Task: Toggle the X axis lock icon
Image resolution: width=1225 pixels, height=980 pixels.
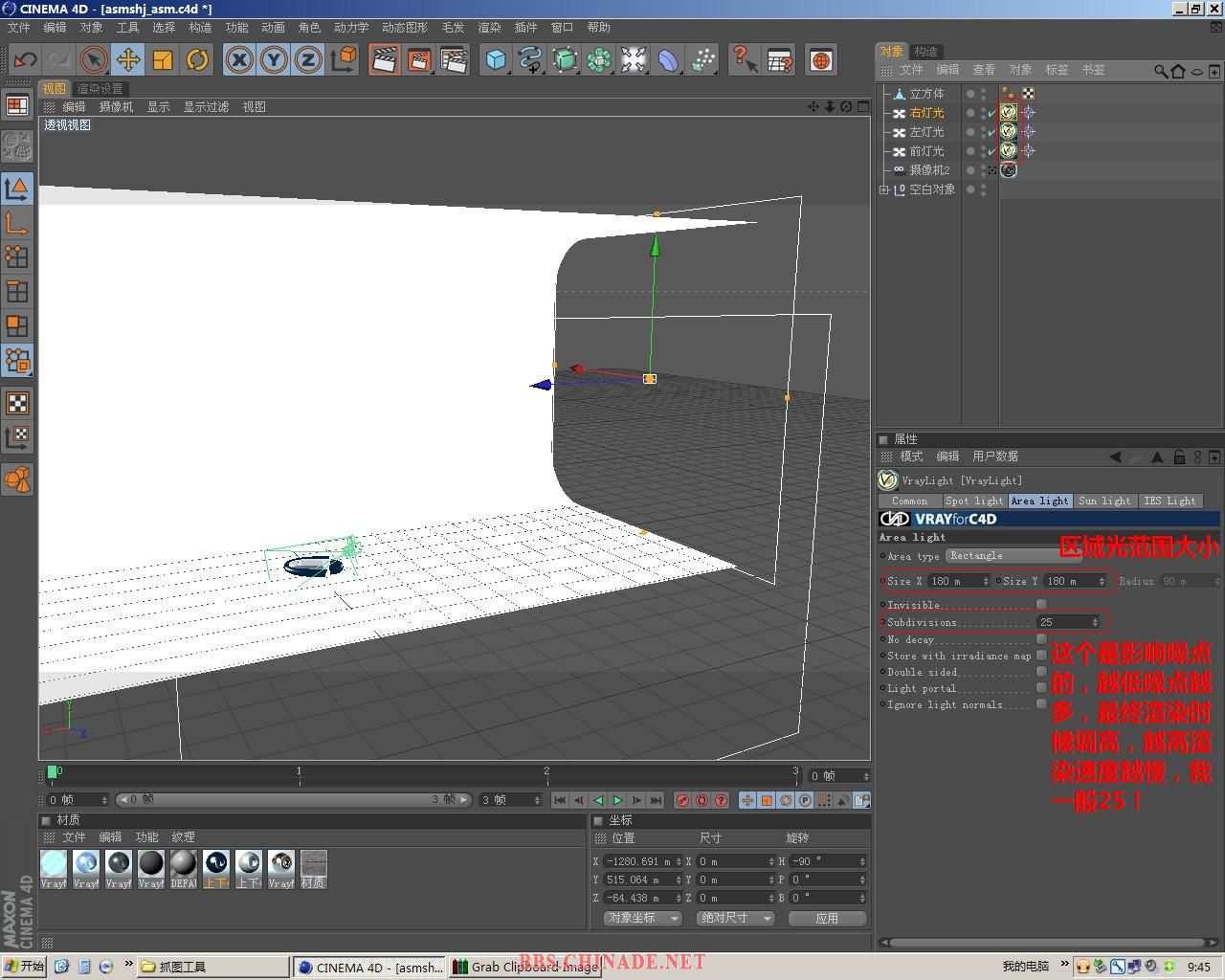Action: coord(239,60)
